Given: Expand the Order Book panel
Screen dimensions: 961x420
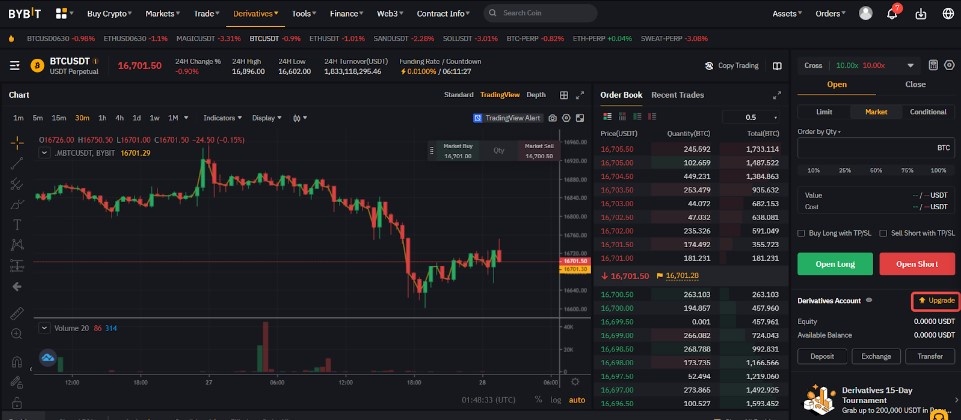Looking at the screenshot, I should [777, 95].
